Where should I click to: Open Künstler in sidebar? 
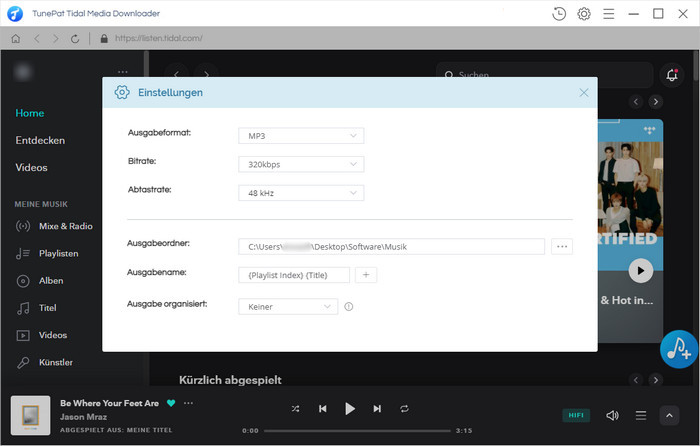[44, 362]
